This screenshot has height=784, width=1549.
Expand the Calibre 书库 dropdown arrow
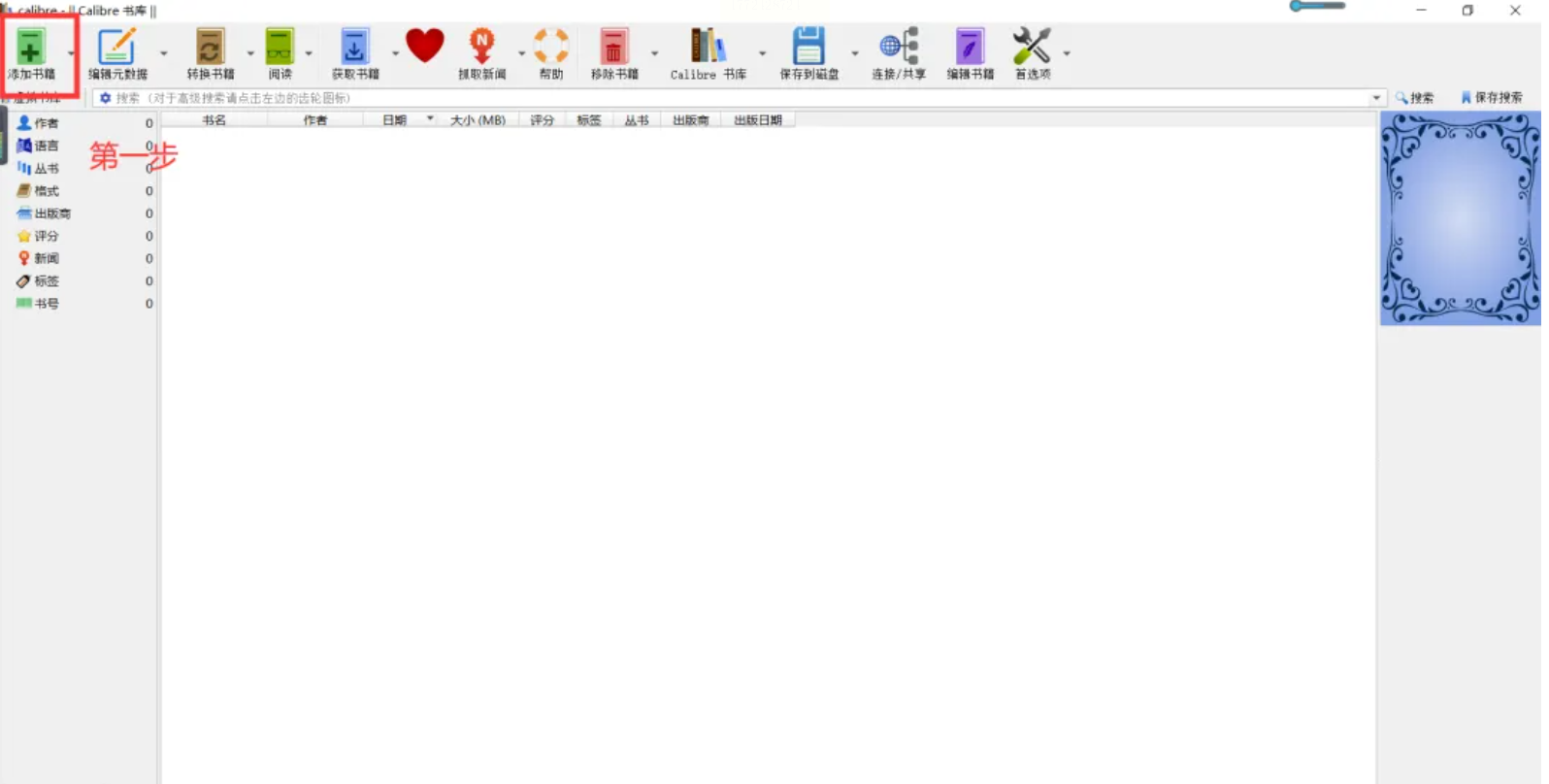762,53
